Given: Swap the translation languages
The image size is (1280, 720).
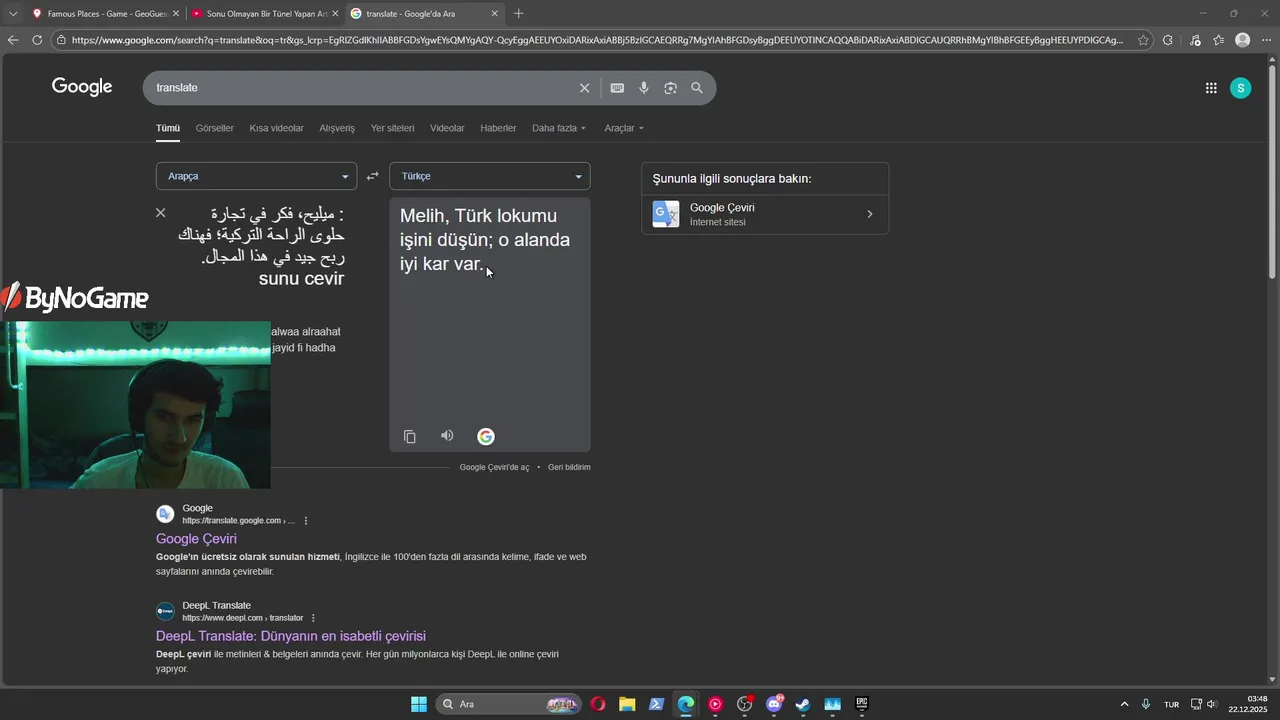Looking at the screenshot, I should [373, 176].
